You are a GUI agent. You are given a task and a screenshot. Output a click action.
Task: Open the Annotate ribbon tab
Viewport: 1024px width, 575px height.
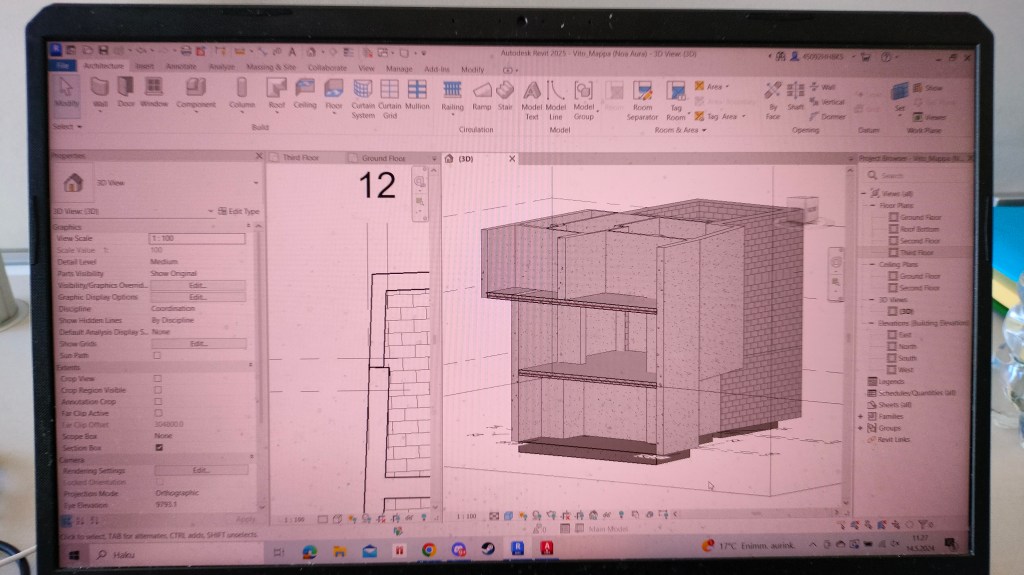[x=181, y=67]
